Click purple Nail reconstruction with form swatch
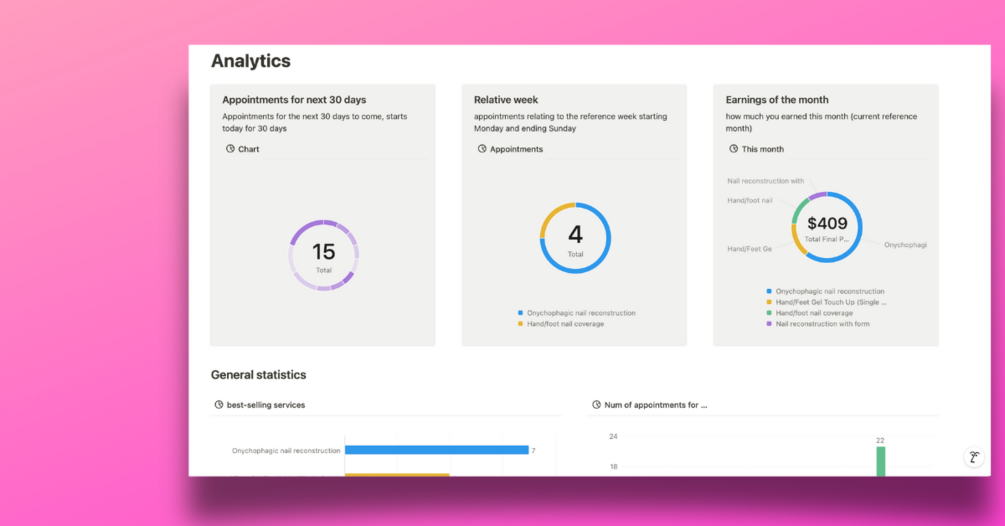1005x526 pixels. coord(769,324)
